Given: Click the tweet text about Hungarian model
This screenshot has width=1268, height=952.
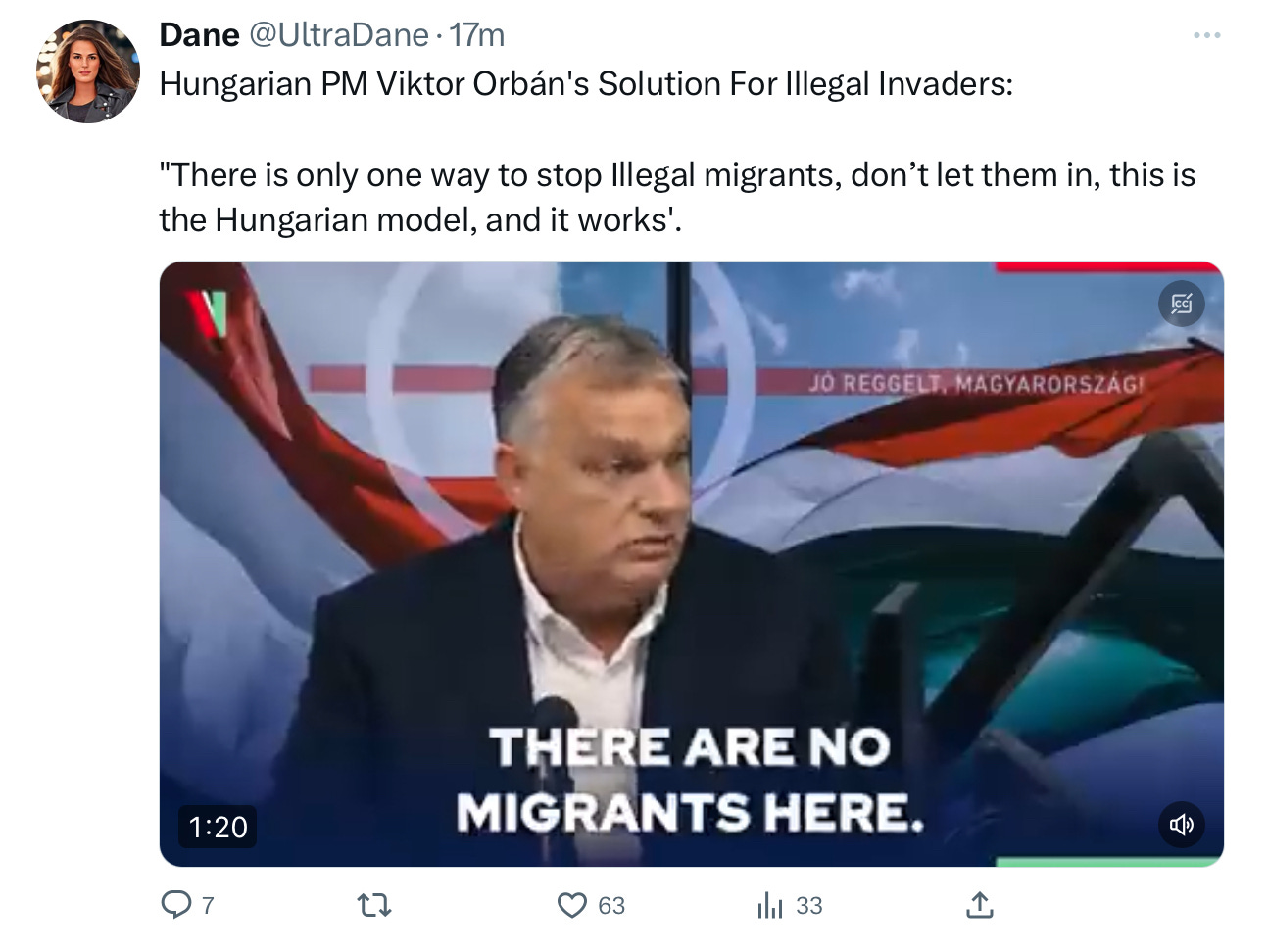Looking at the screenshot, I should [677, 197].
